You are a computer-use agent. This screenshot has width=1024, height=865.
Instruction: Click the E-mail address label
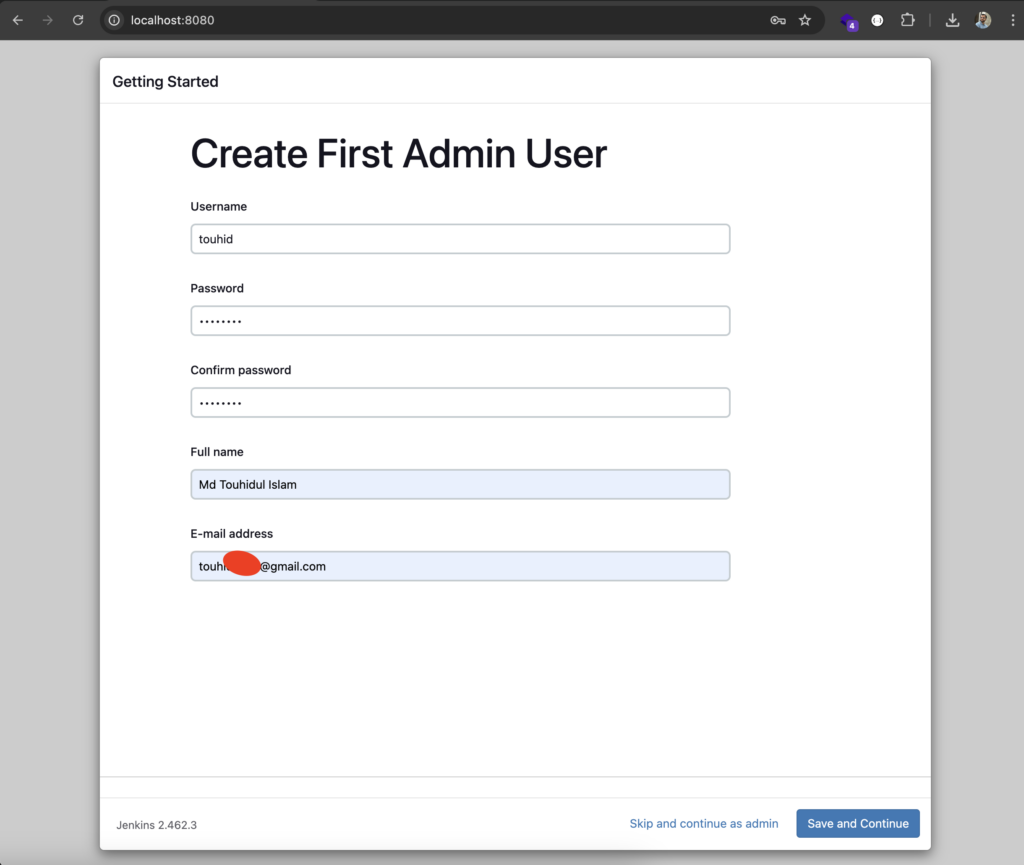231,533
